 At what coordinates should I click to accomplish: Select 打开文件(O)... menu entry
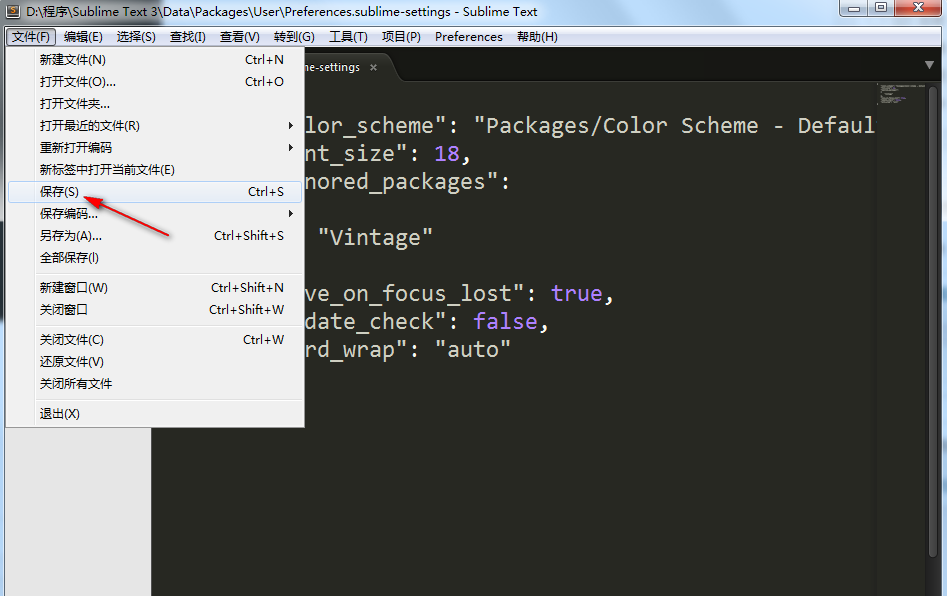click(155, 82)
